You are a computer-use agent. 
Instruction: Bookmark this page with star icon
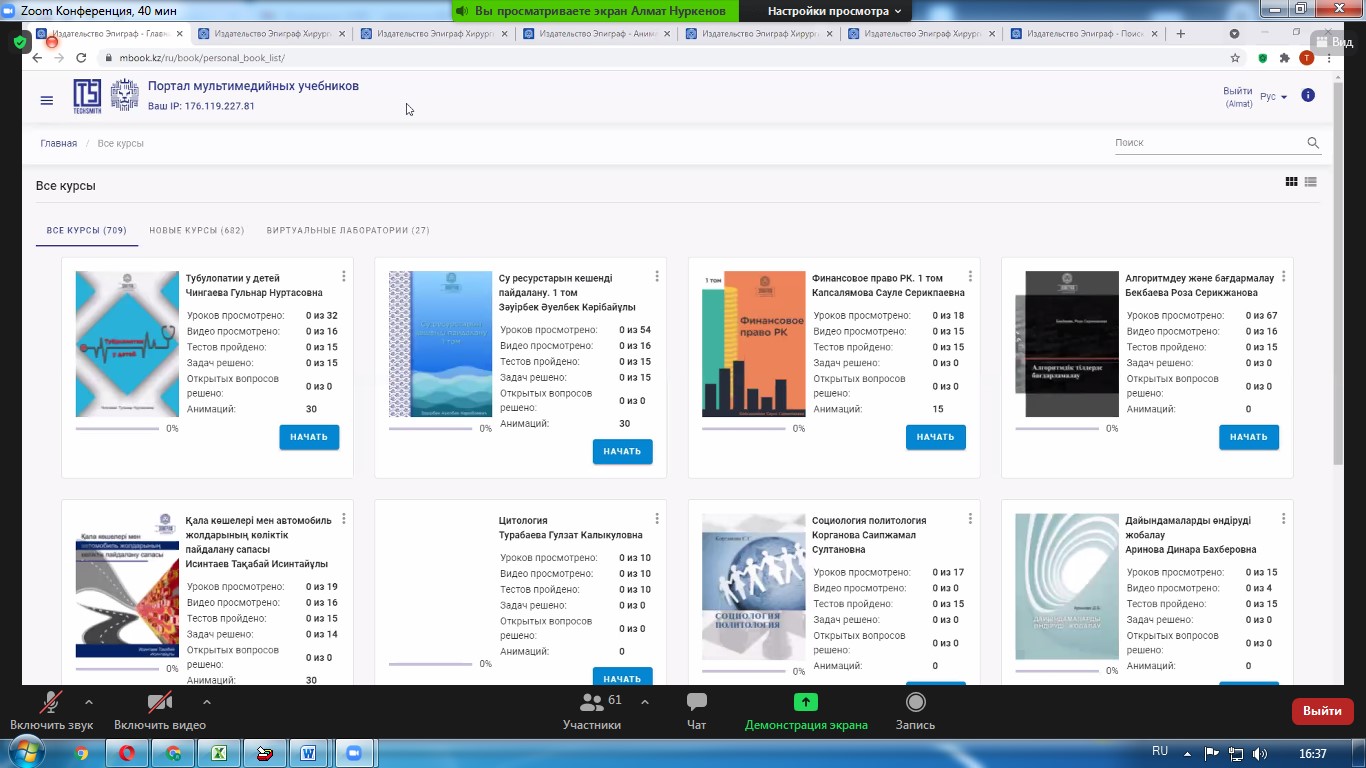pos(1235,58)
